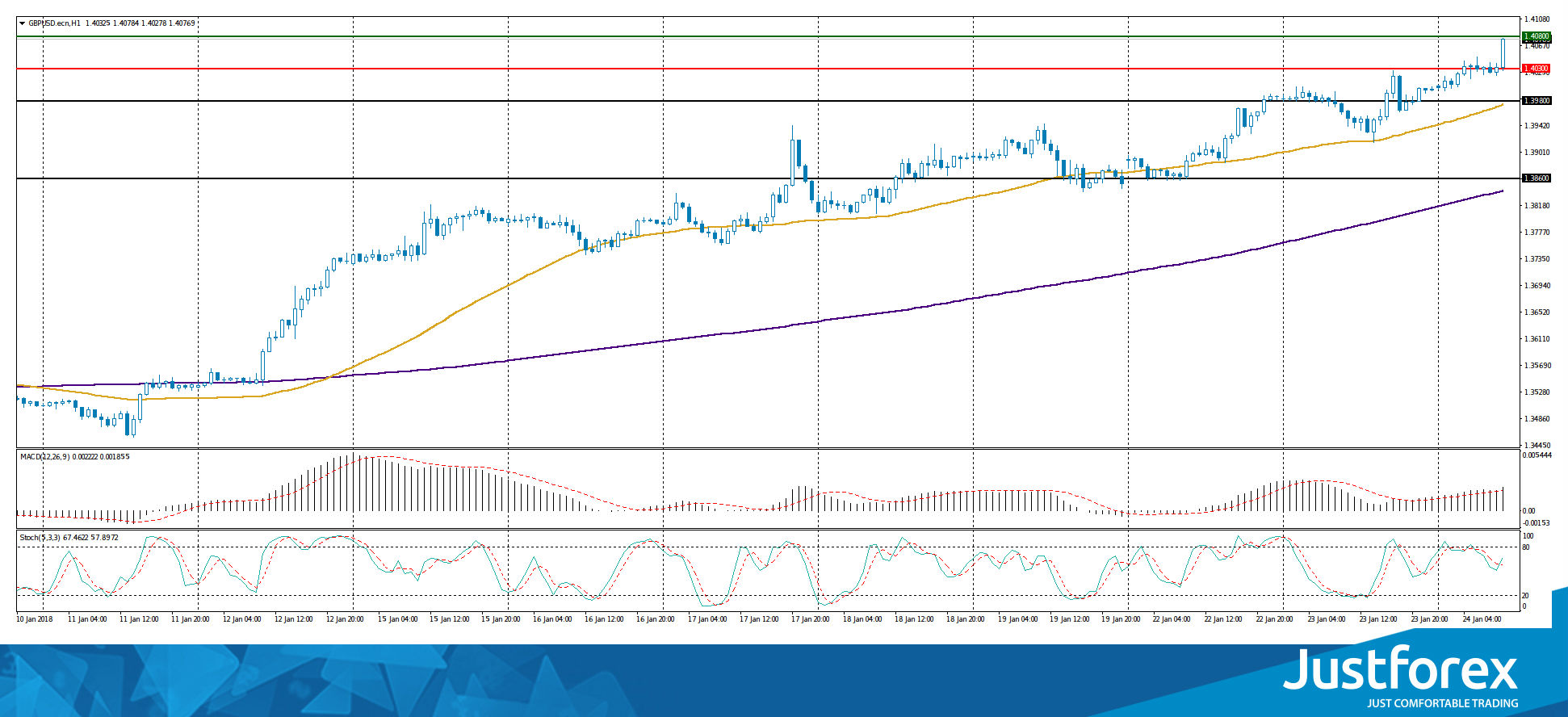
Task: Click the 12 Jan 12:00 time label
Action: pos(294,619)
